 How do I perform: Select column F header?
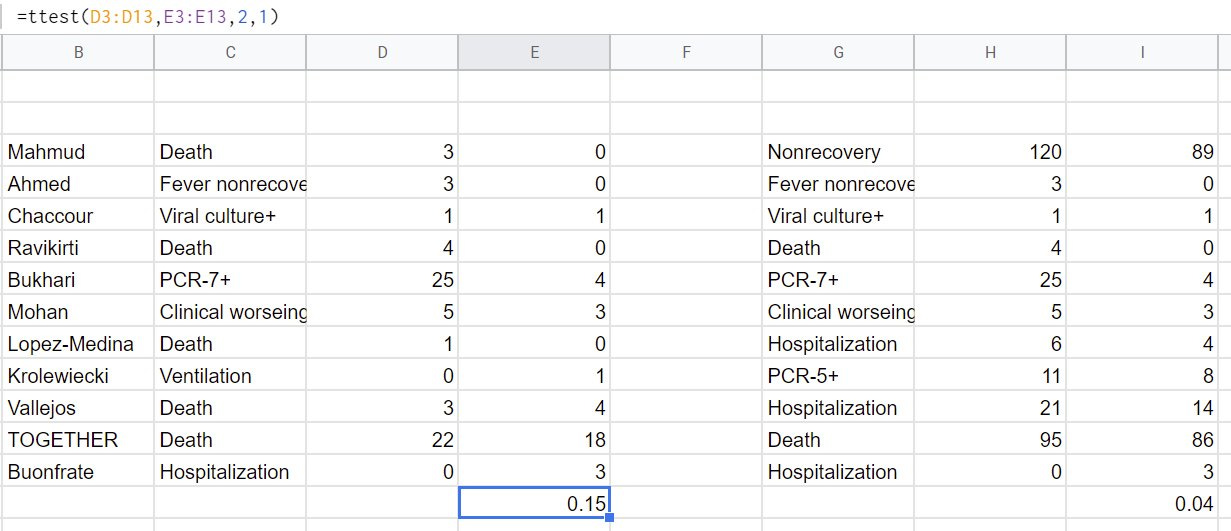(686, 53)
